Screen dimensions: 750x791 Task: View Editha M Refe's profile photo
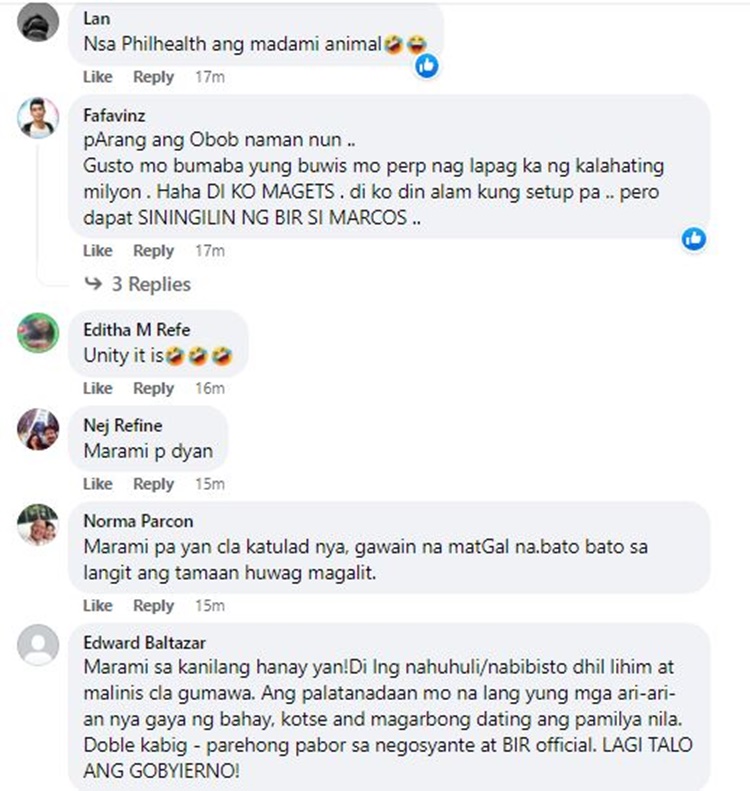[38, 332]
